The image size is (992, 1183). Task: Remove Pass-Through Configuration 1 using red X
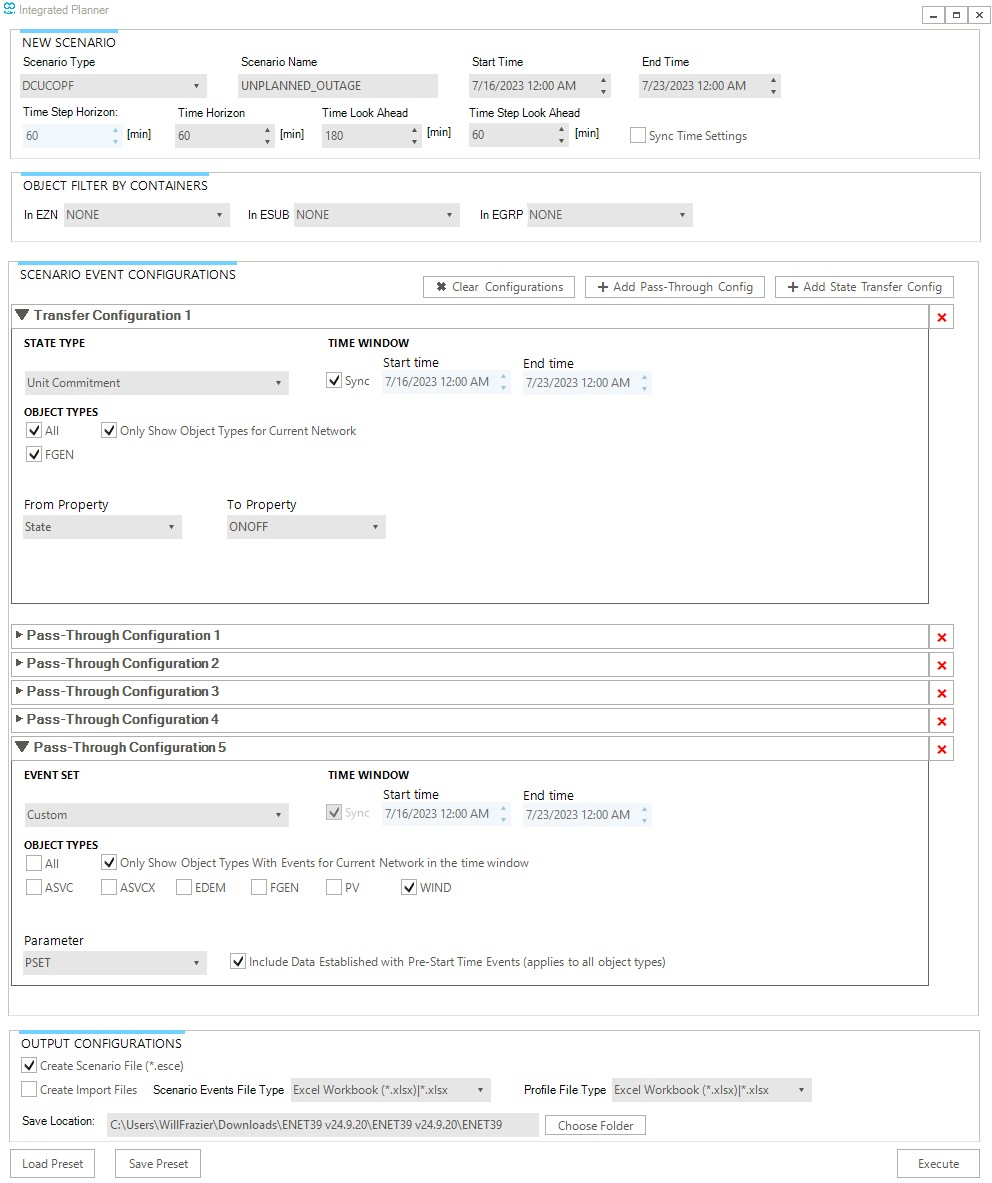pyautogui.click(x=941, y=637)
